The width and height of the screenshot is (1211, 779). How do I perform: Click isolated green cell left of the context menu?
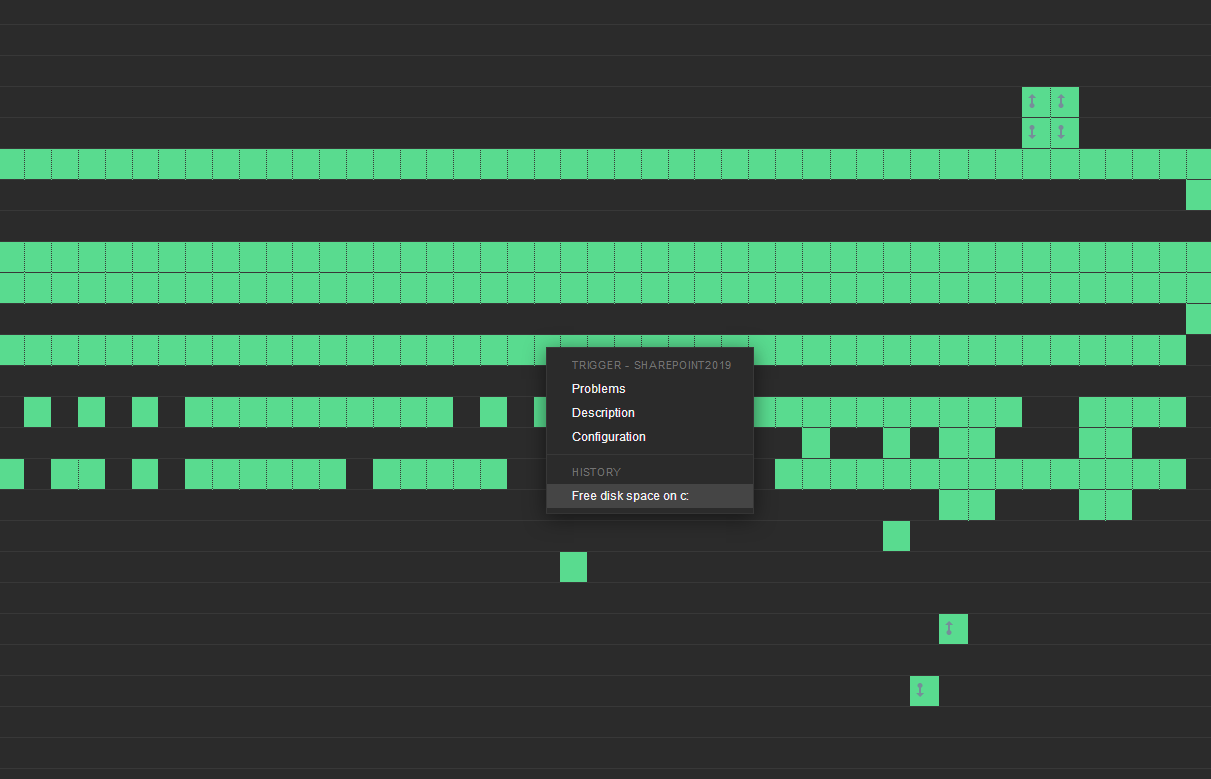(x=493, y=412)
